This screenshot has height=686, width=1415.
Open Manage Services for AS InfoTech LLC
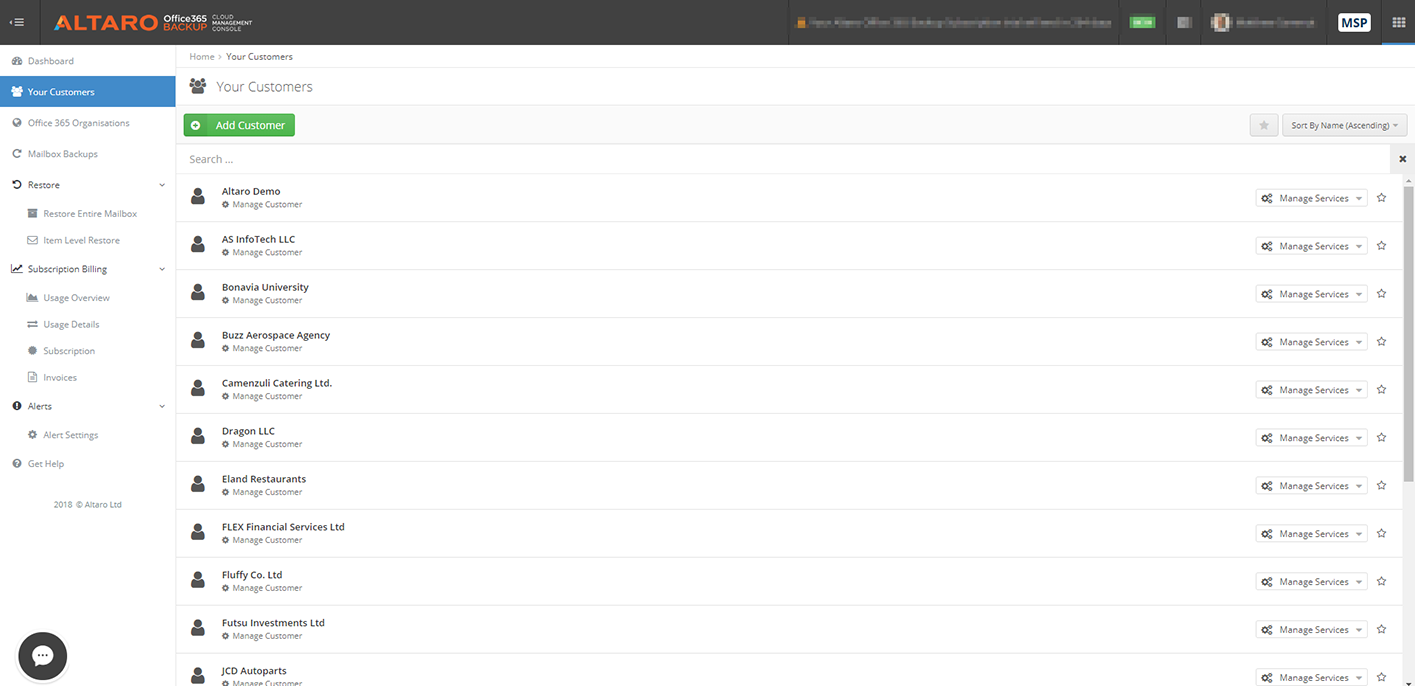tap(1311, 246)
